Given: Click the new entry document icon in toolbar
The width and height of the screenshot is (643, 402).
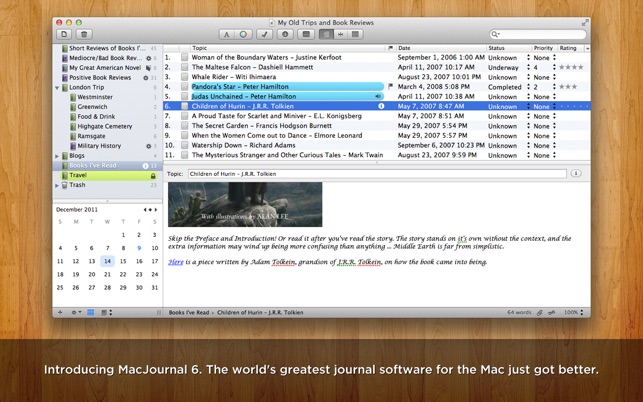Looking at the screenshot, I should click(65, 34).
